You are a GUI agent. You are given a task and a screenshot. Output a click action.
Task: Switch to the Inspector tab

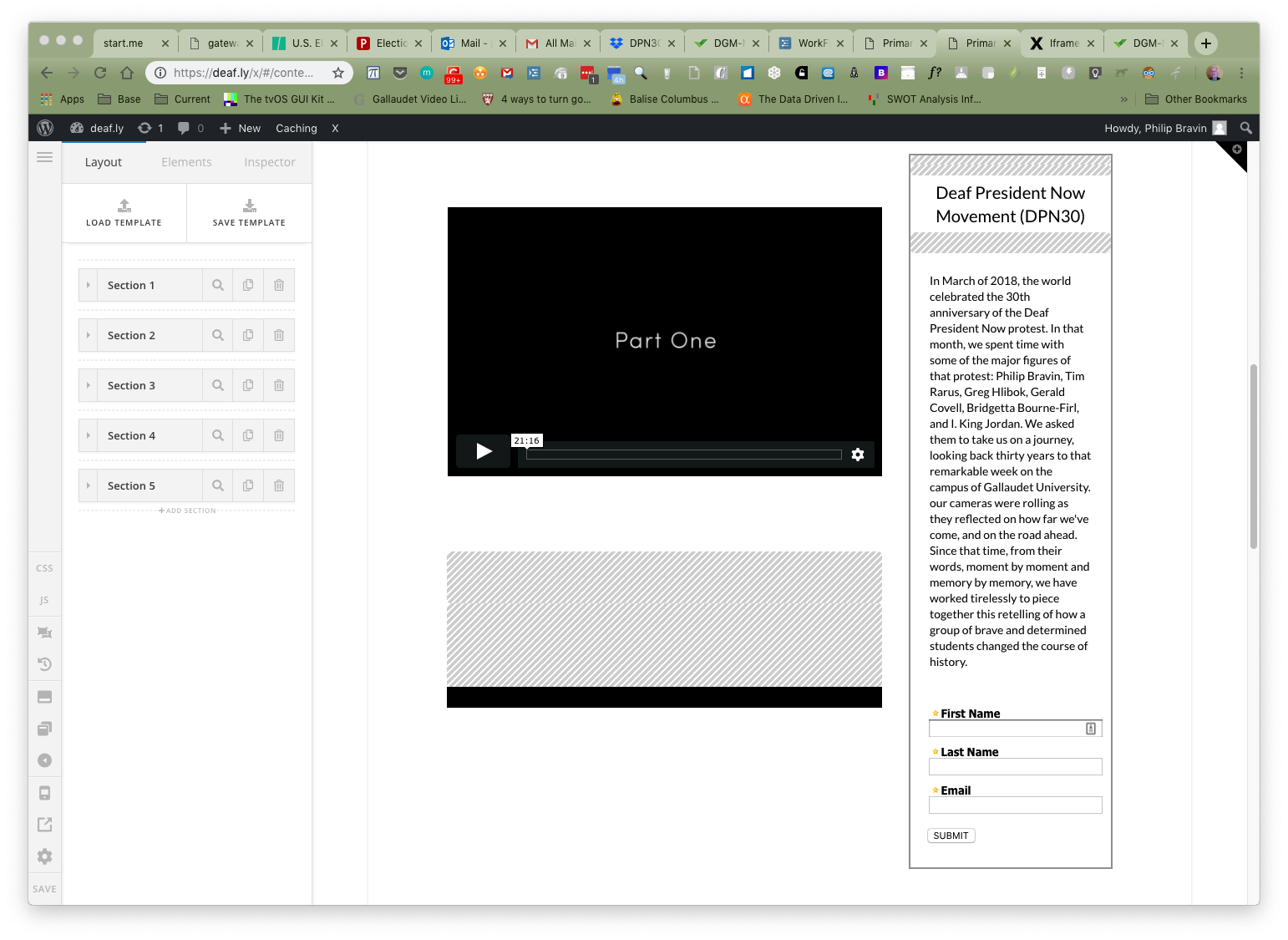click(270, 162)
